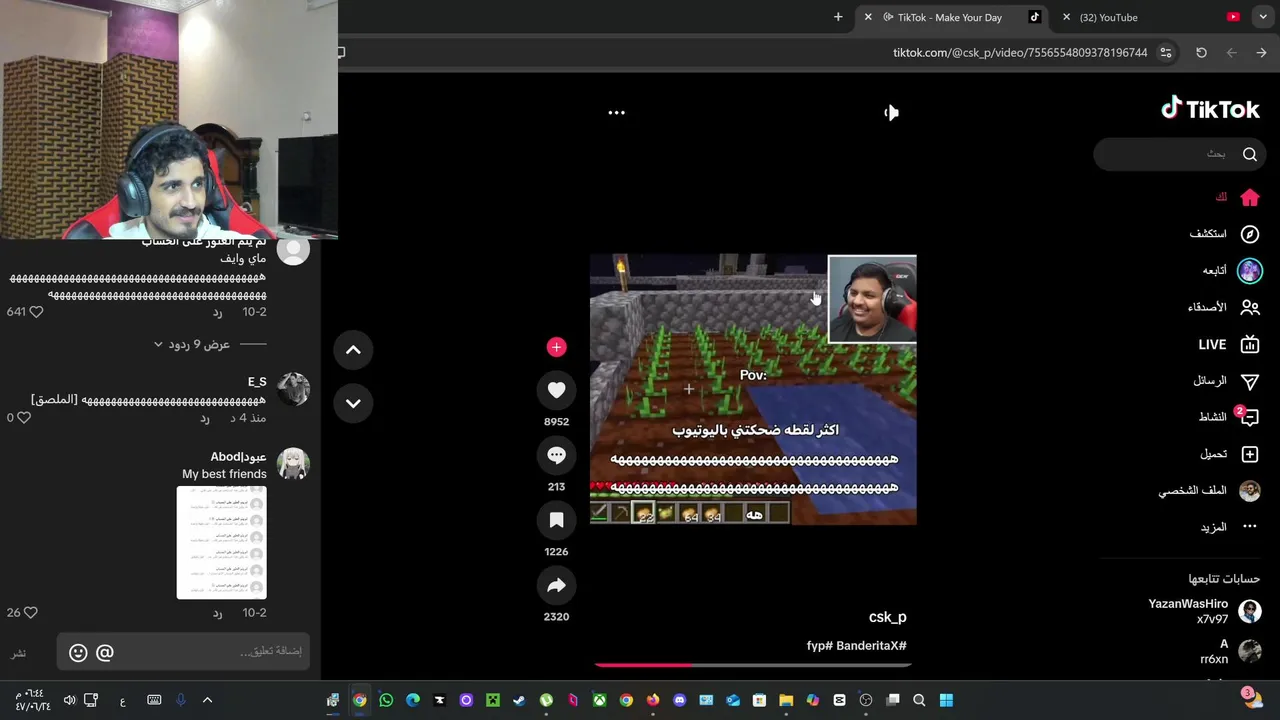Image resolution: width=1280 pixels, height=720 pixels.
Task: Open the video comments bubble icon
Action: 557,455
